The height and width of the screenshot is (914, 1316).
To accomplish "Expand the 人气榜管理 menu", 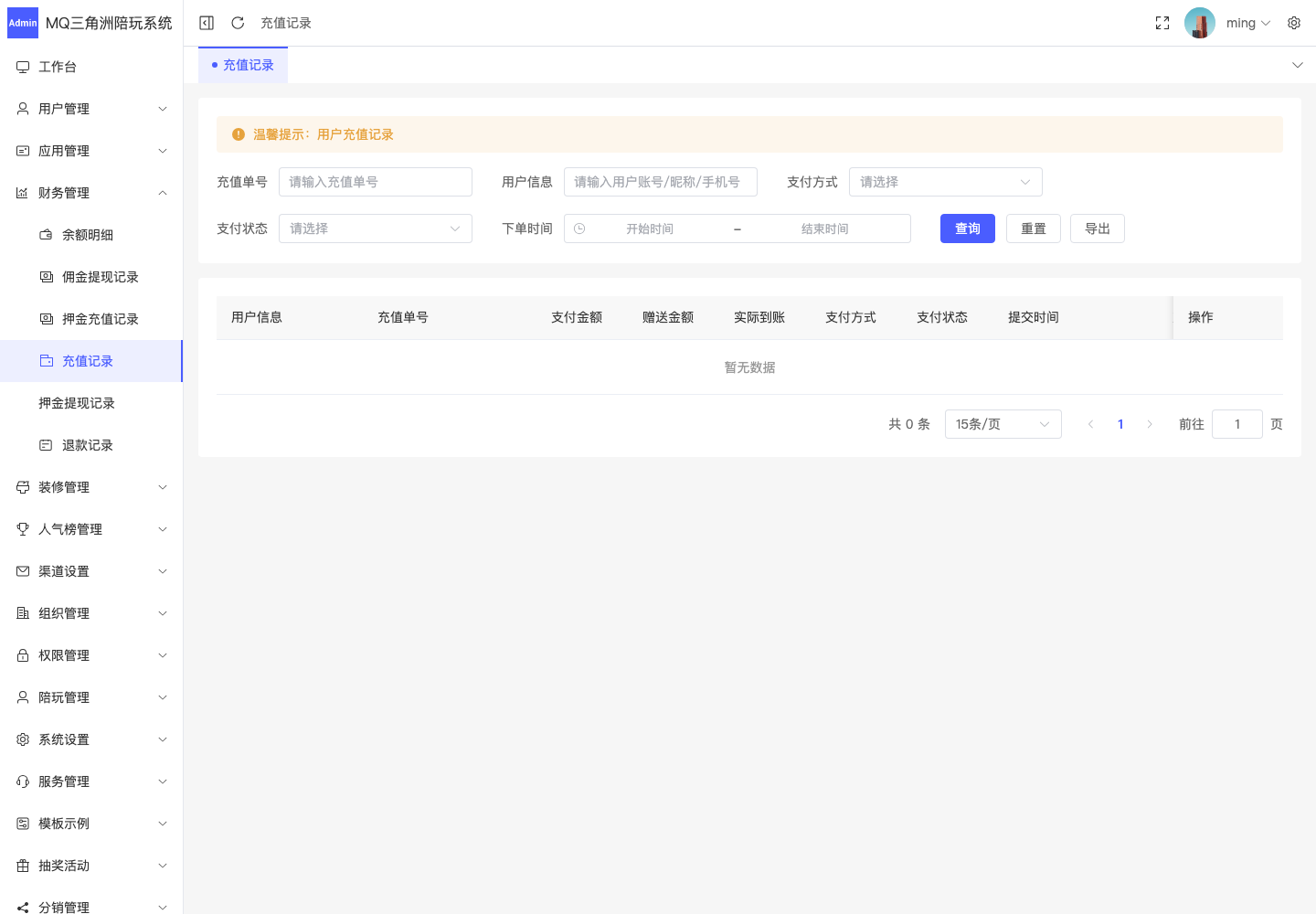I will pyautogui.click(x=91, y=529).
